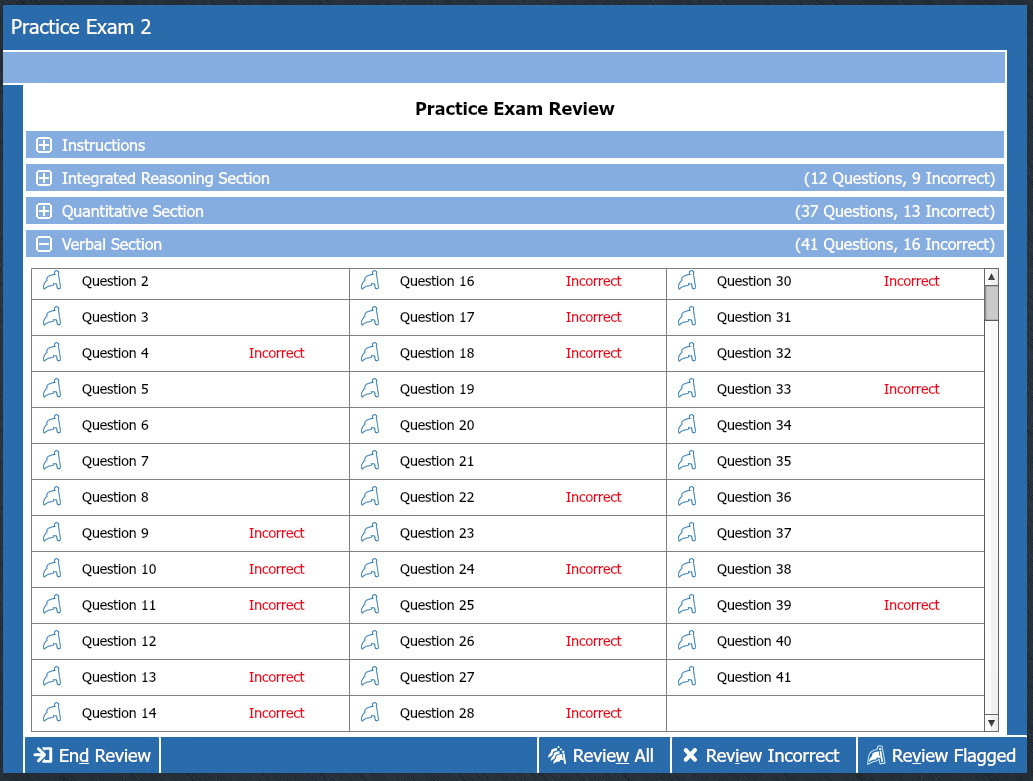Screen dimensions: 1033x781
Task: Click the flag icon beside Question 2
Action: pyautogui.click(x=52, y=281)
